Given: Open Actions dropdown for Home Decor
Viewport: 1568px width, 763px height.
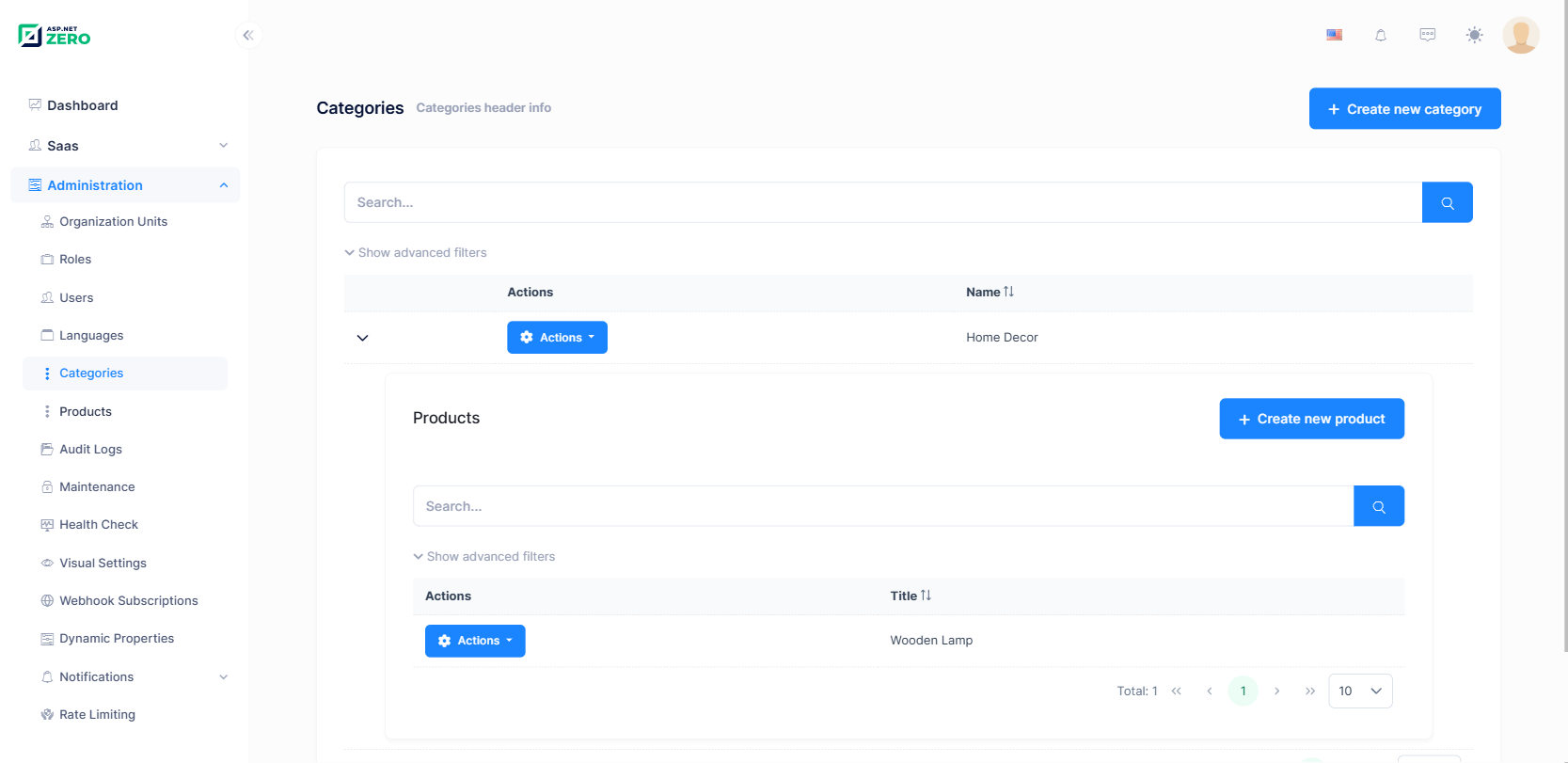Looking at the screenshot, I should pos(557,338).
